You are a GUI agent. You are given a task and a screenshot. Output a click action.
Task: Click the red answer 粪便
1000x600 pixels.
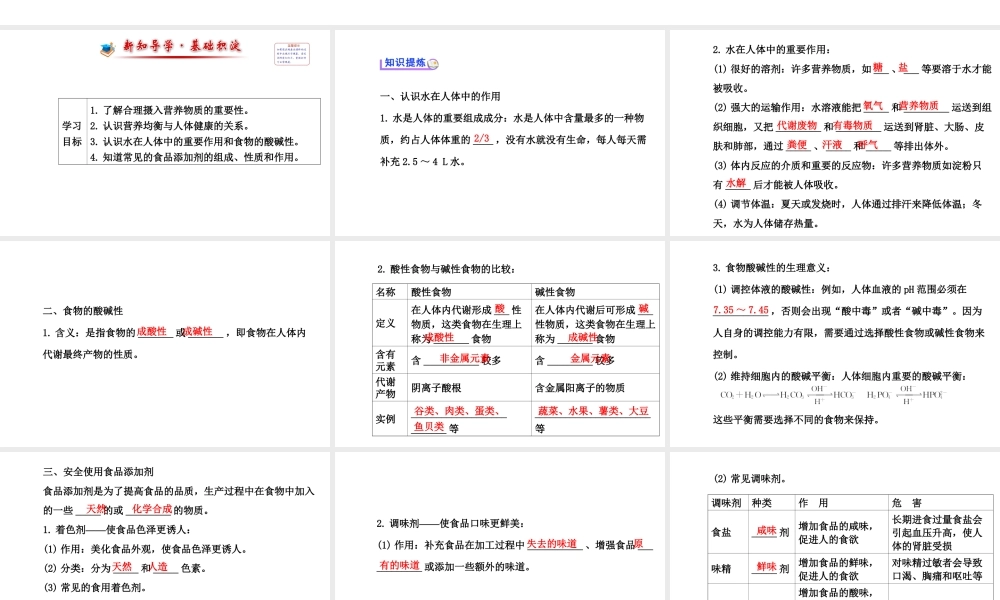coord(797,145)
